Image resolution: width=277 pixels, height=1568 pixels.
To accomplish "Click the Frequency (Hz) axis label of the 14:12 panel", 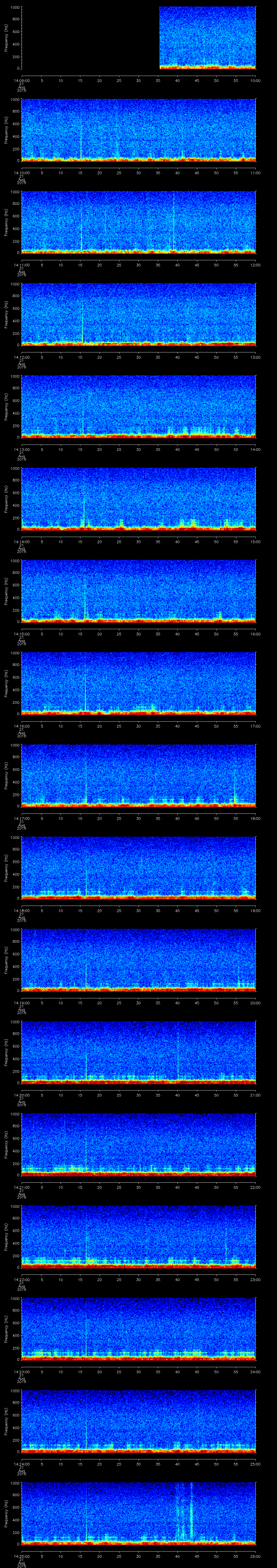I will (6, 315).
